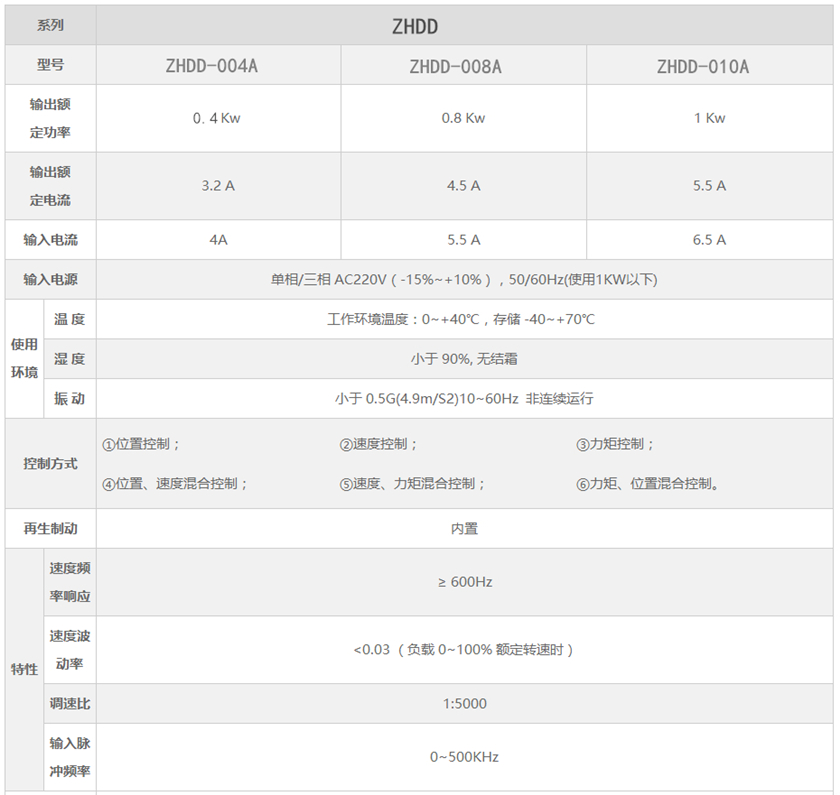Click the speed frequency response ≥ 600Hz value
This screenshot has height=795, width=840.
coord(464,582)
